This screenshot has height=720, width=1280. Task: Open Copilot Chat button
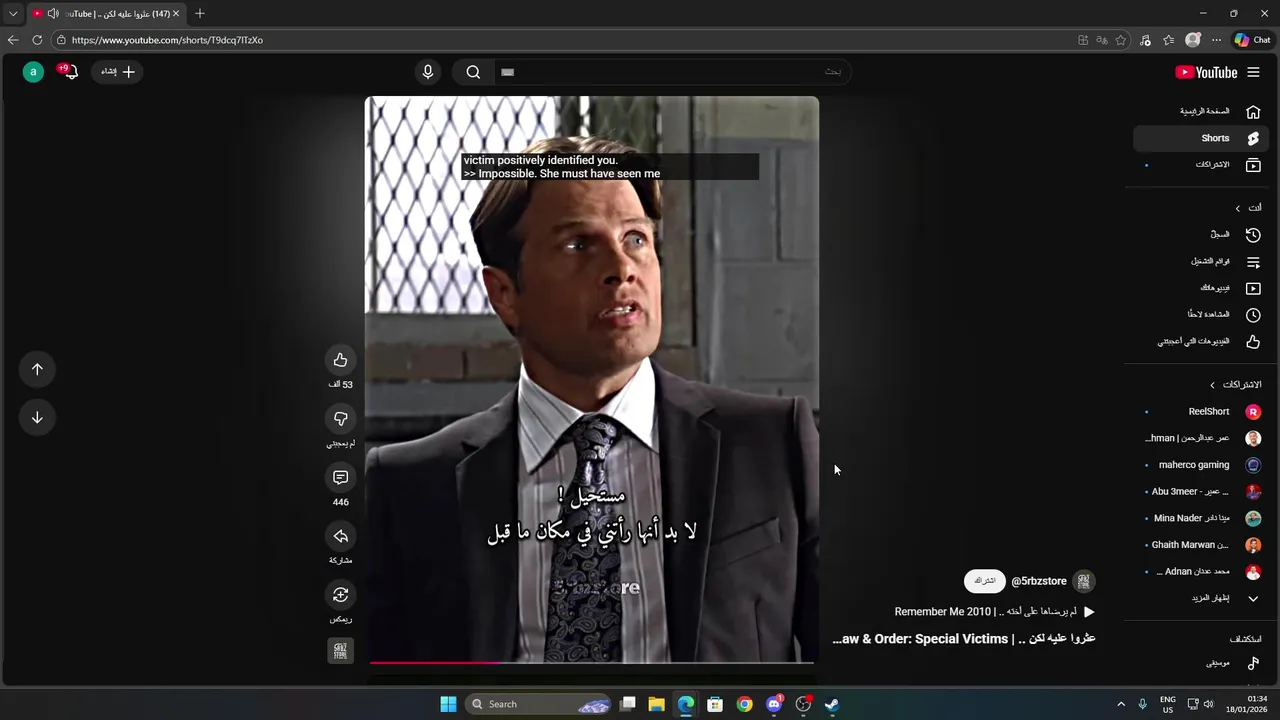(1252, 40)
